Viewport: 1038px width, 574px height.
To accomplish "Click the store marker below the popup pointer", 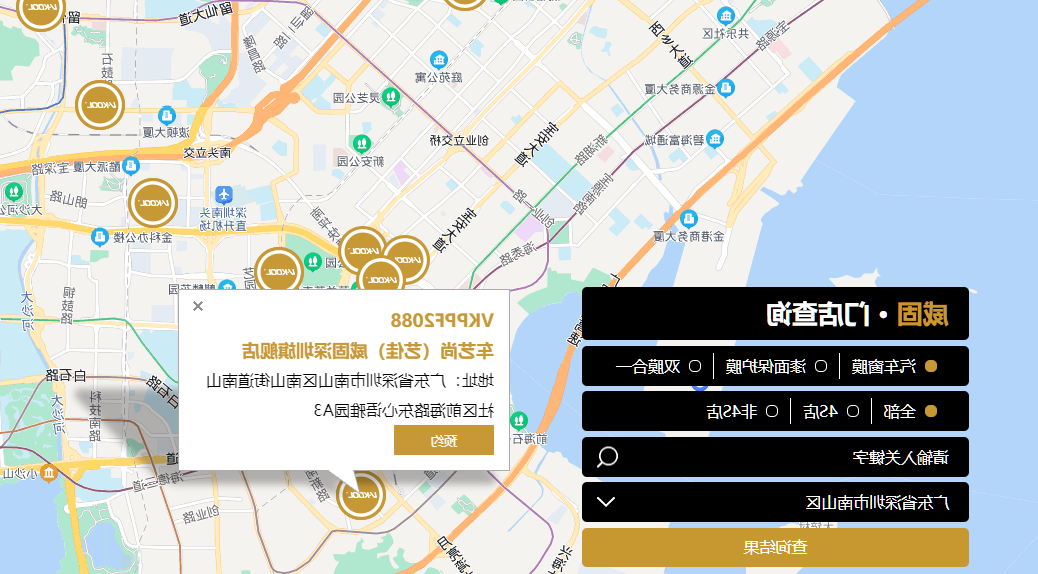I will point(361,494).
